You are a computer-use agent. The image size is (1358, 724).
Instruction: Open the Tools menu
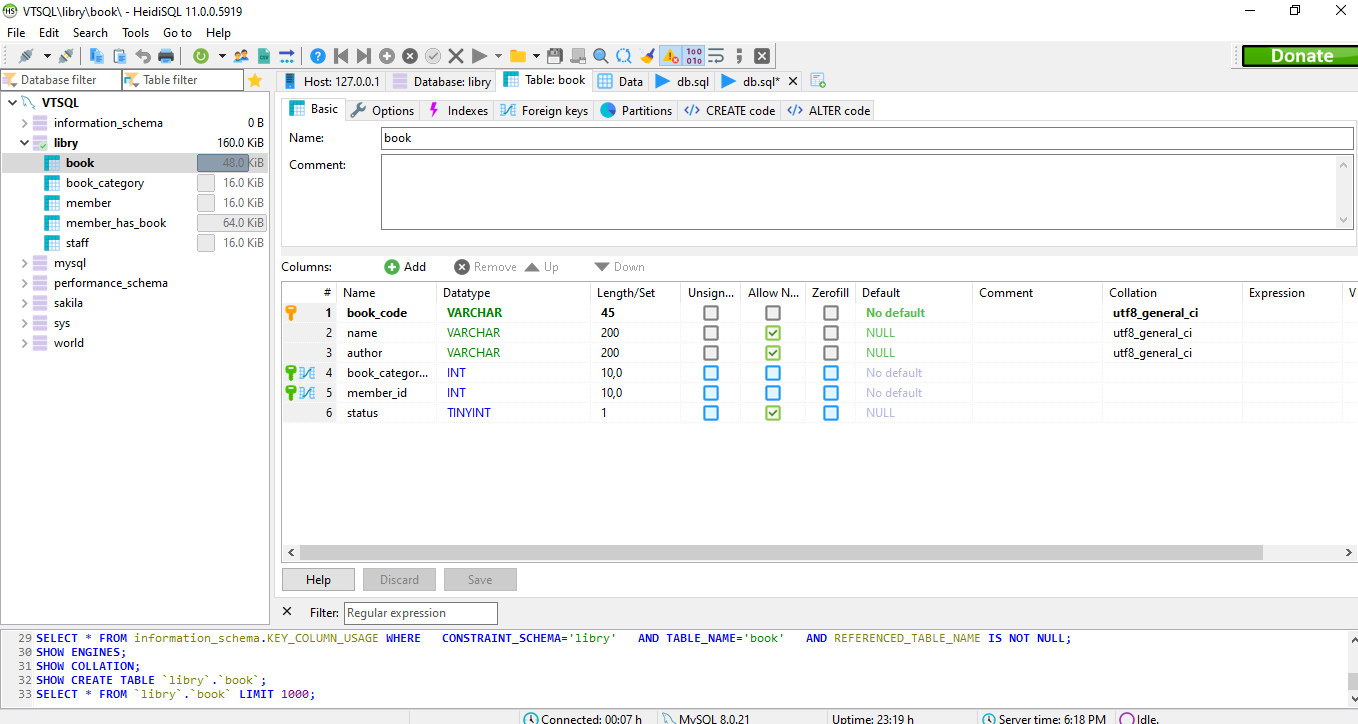point(135,32)
